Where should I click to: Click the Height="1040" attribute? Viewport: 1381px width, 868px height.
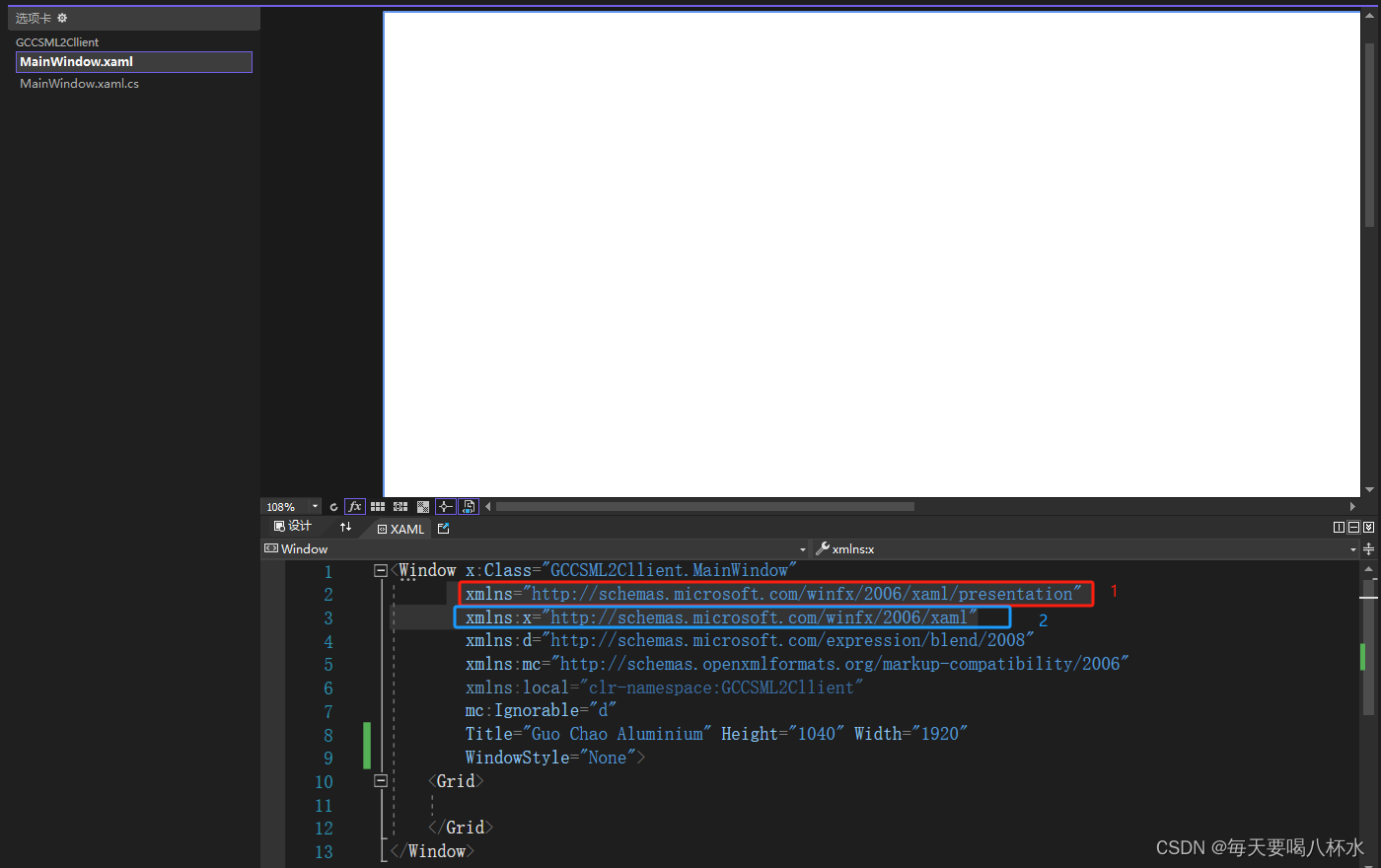tap(782, 734)
